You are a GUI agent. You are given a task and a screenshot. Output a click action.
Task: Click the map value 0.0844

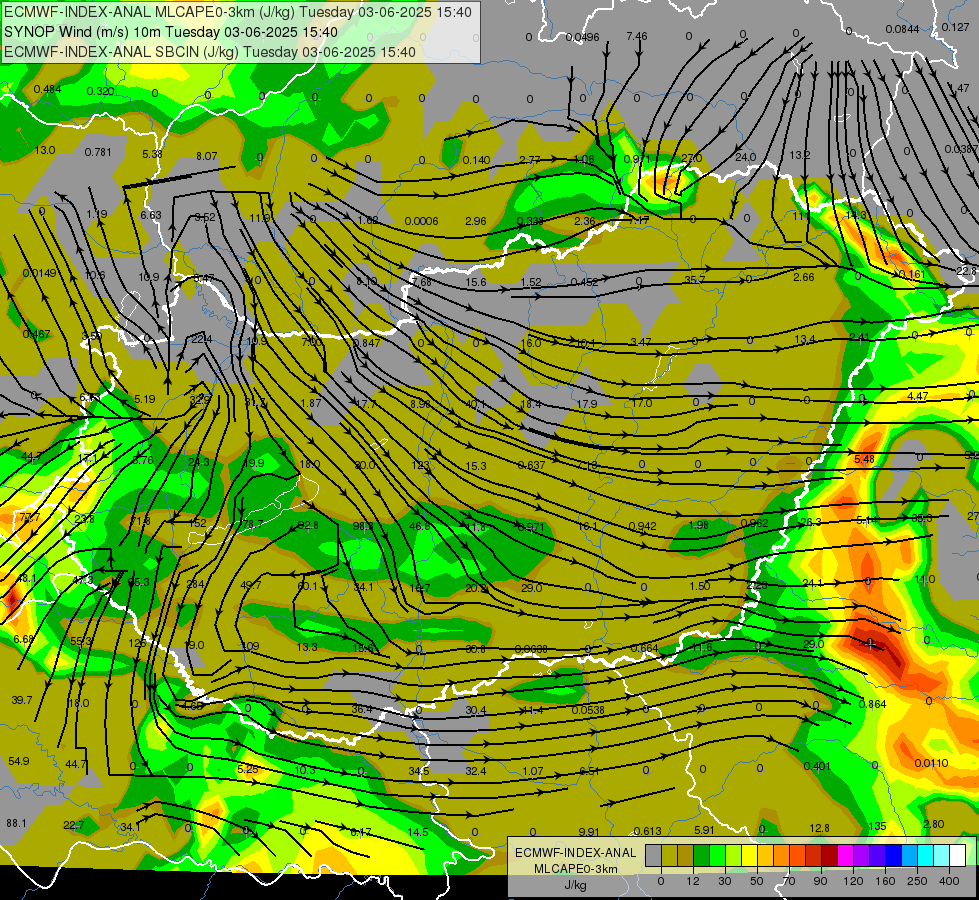902,29
